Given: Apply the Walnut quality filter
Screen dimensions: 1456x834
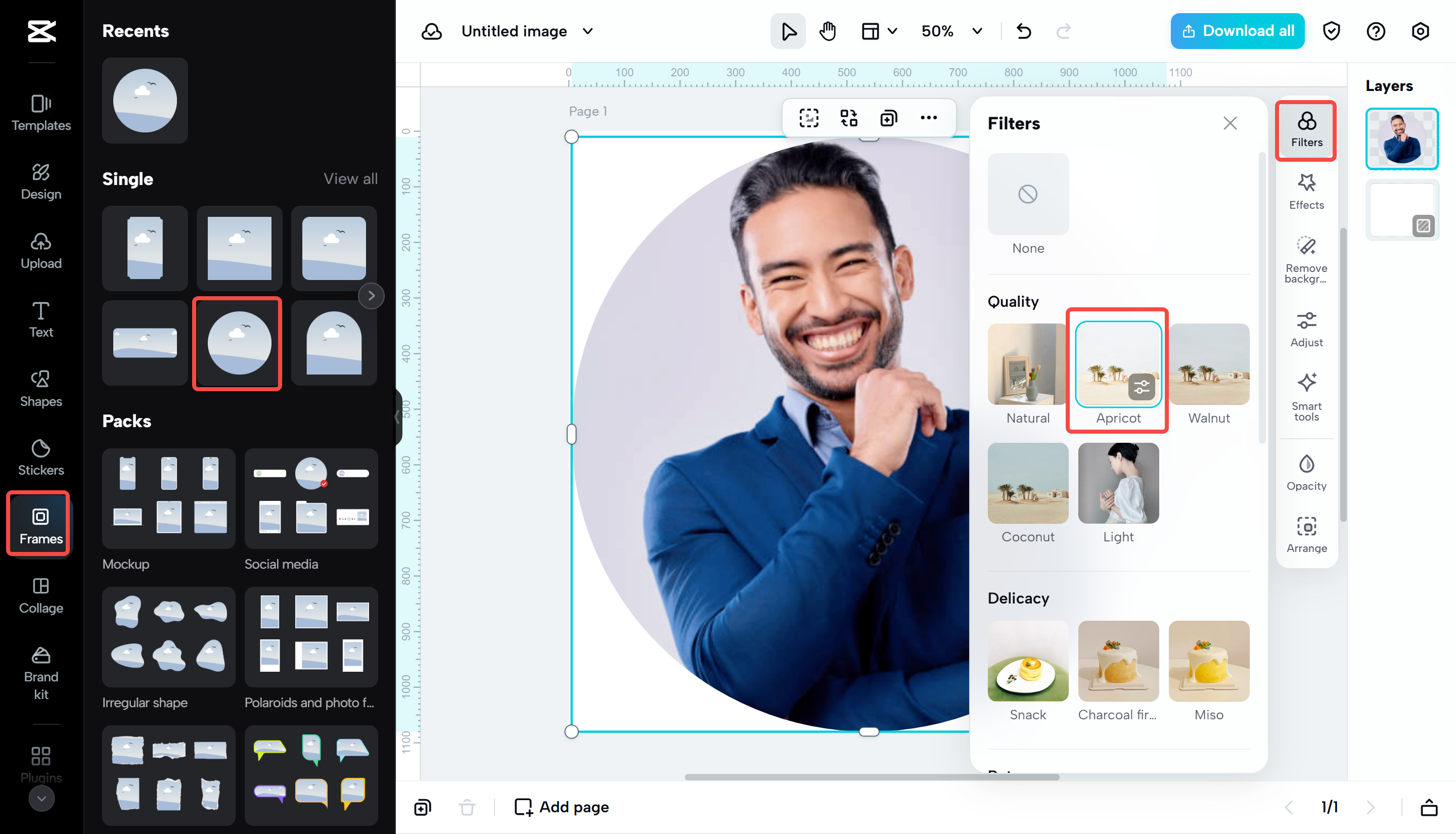Looking at the screenshot, I should point(1208,364).
